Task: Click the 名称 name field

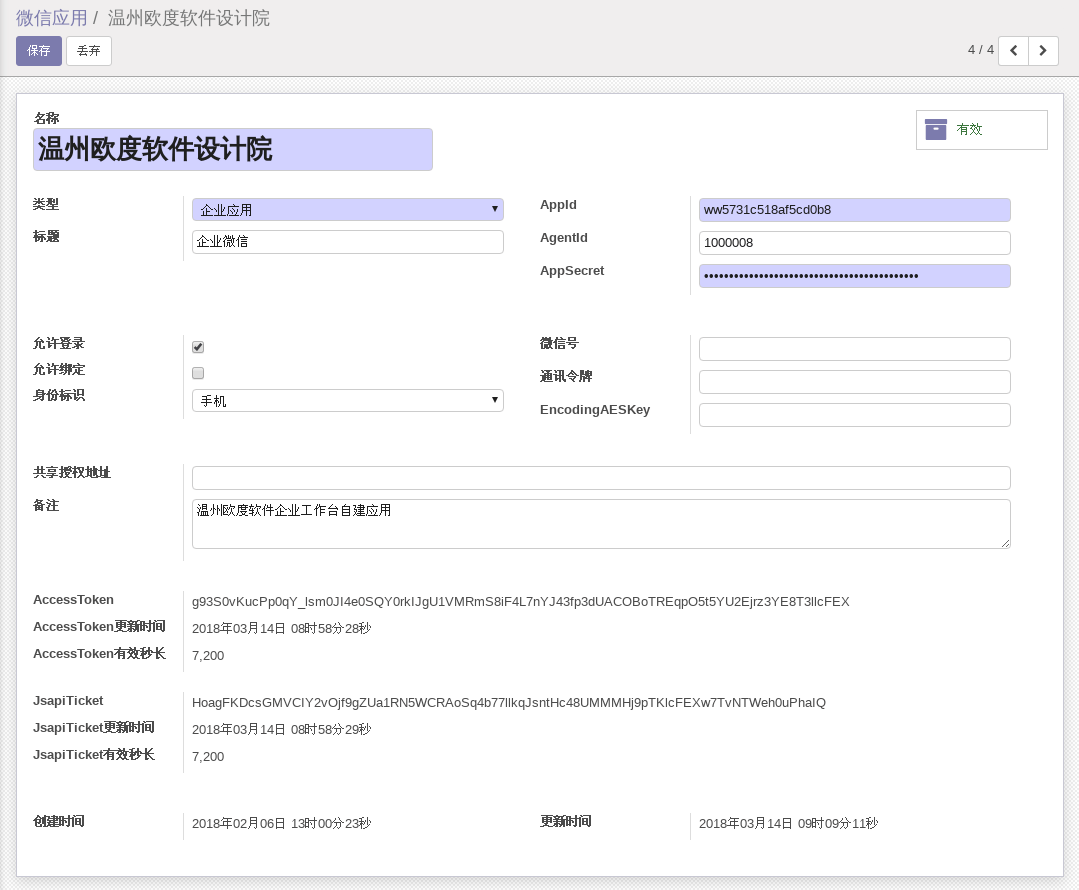Action: click(233, 149)
